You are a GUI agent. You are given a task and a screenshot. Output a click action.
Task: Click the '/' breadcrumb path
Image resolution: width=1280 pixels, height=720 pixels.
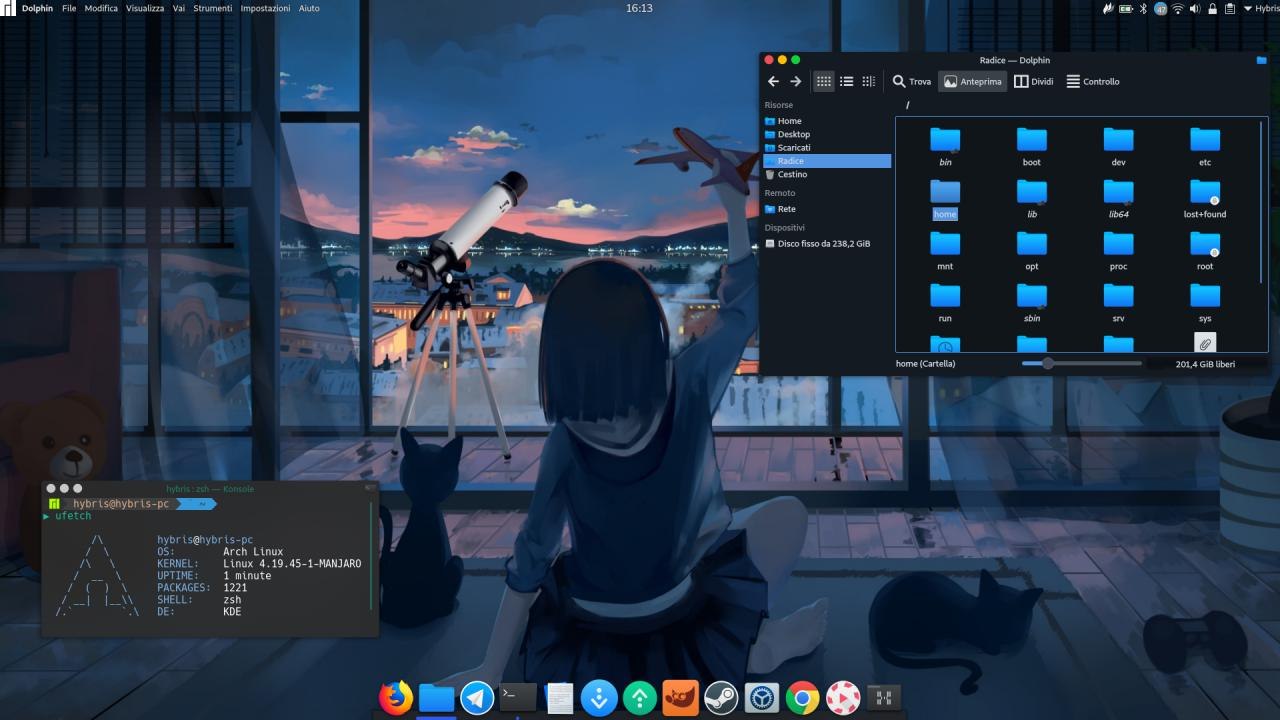click(908, 105)
